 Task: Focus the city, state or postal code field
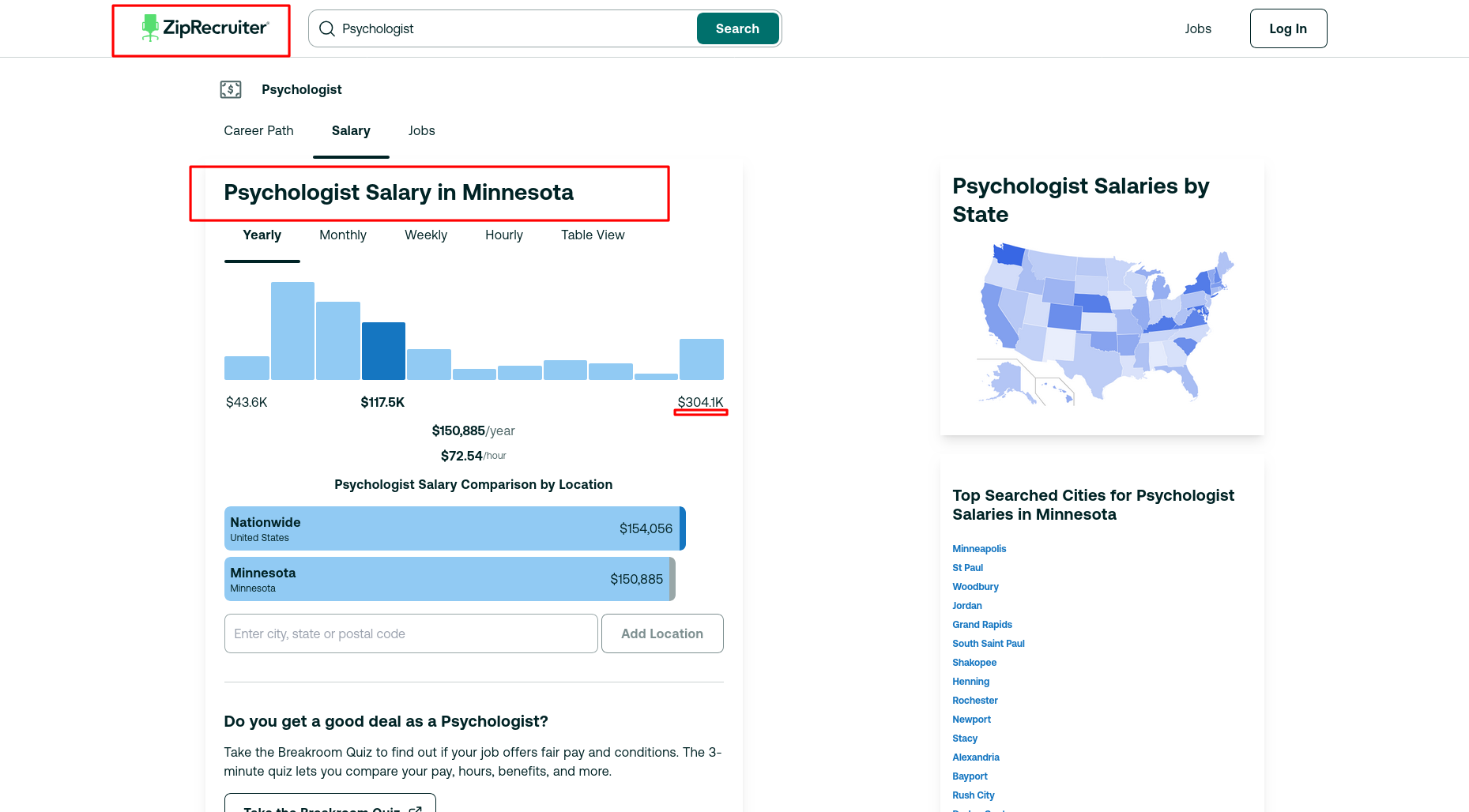(411, 633)
